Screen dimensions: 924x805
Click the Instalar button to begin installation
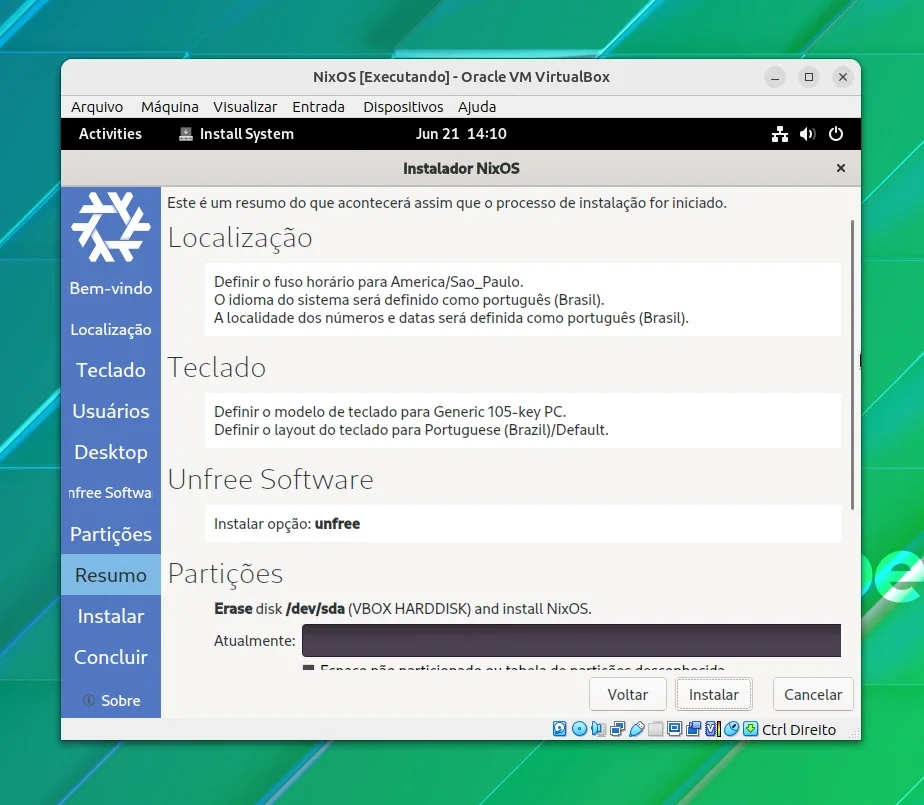click(x=714, y=694)
